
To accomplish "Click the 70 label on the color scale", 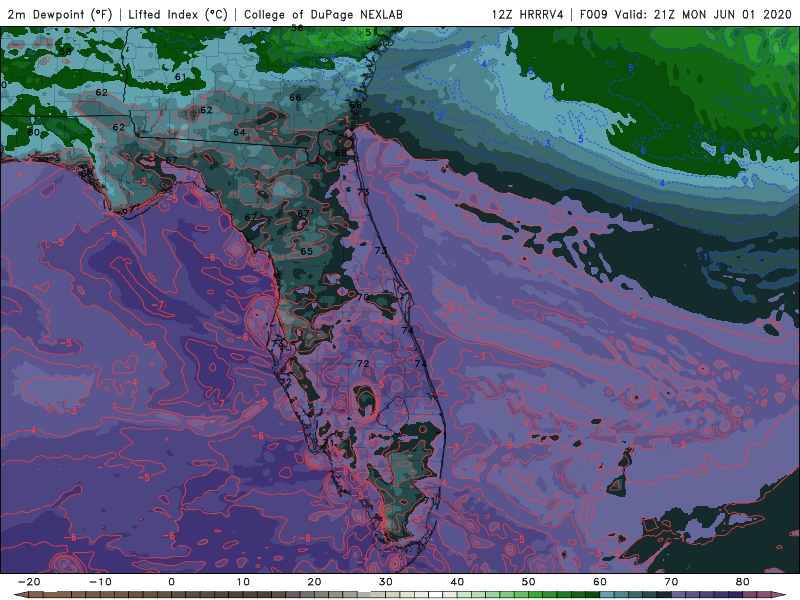I will click(671, 582).
